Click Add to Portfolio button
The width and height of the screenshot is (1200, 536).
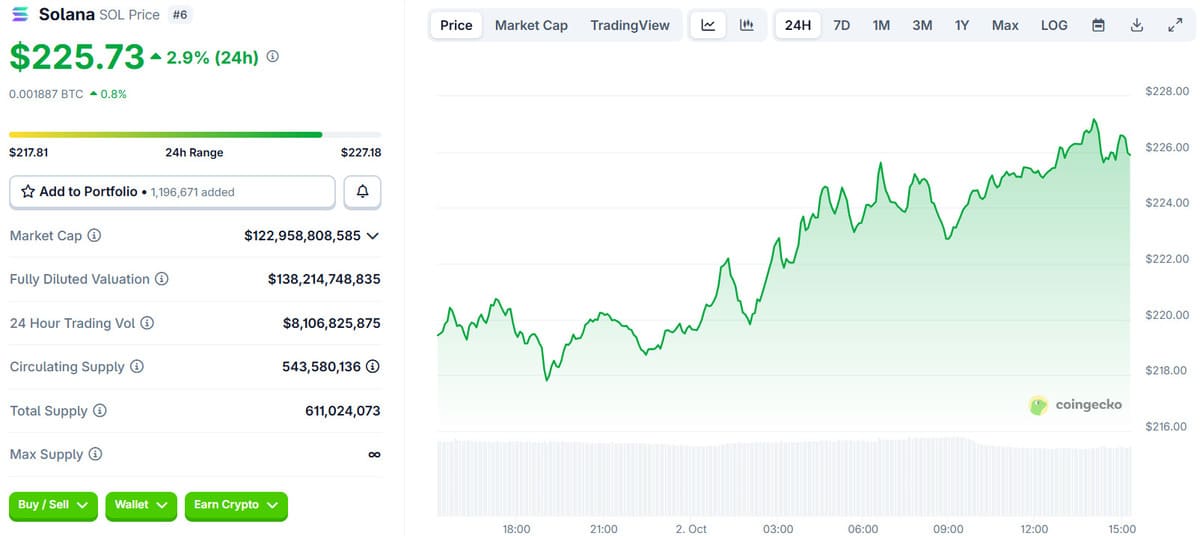click(172, 192)
